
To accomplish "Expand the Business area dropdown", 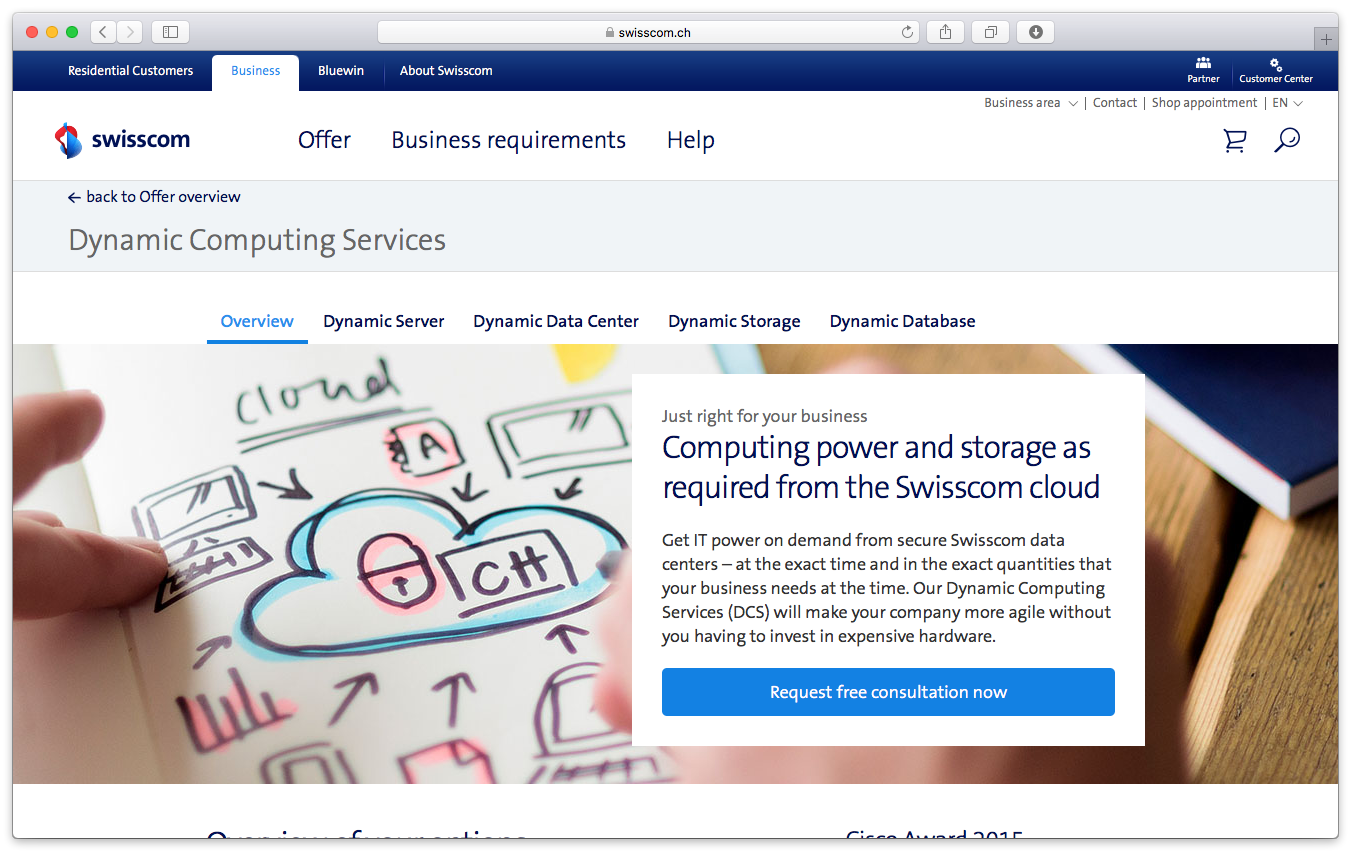I will pyautogui.click(x=1031, y=103).
